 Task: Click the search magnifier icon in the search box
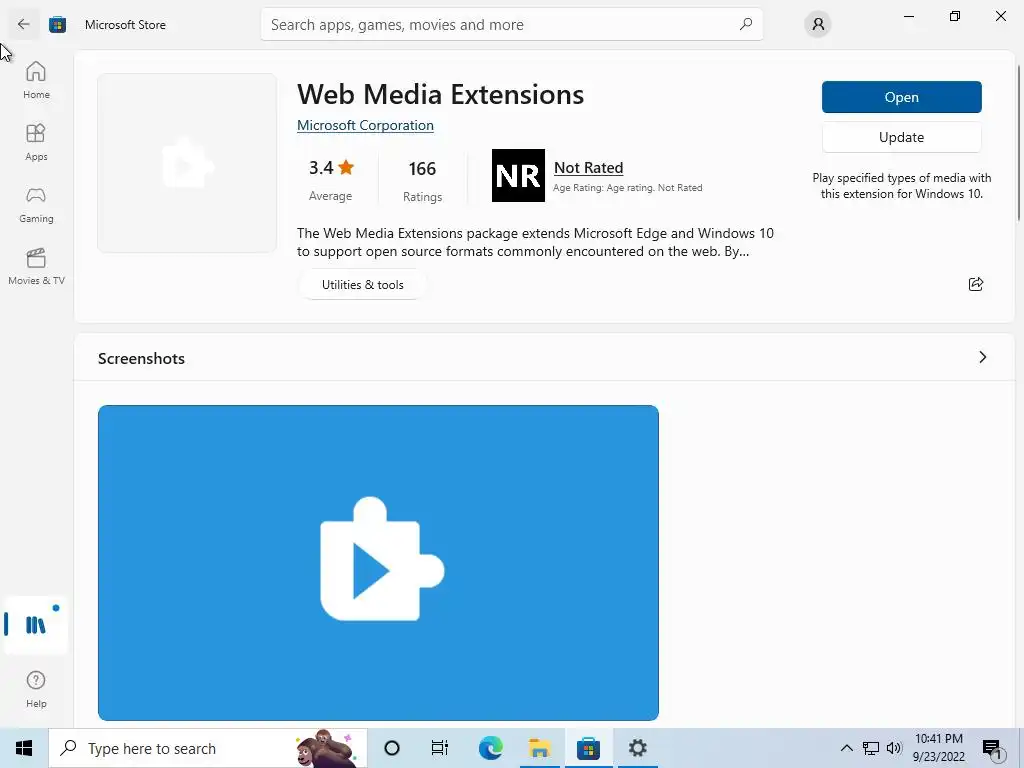tap(745, 25)
